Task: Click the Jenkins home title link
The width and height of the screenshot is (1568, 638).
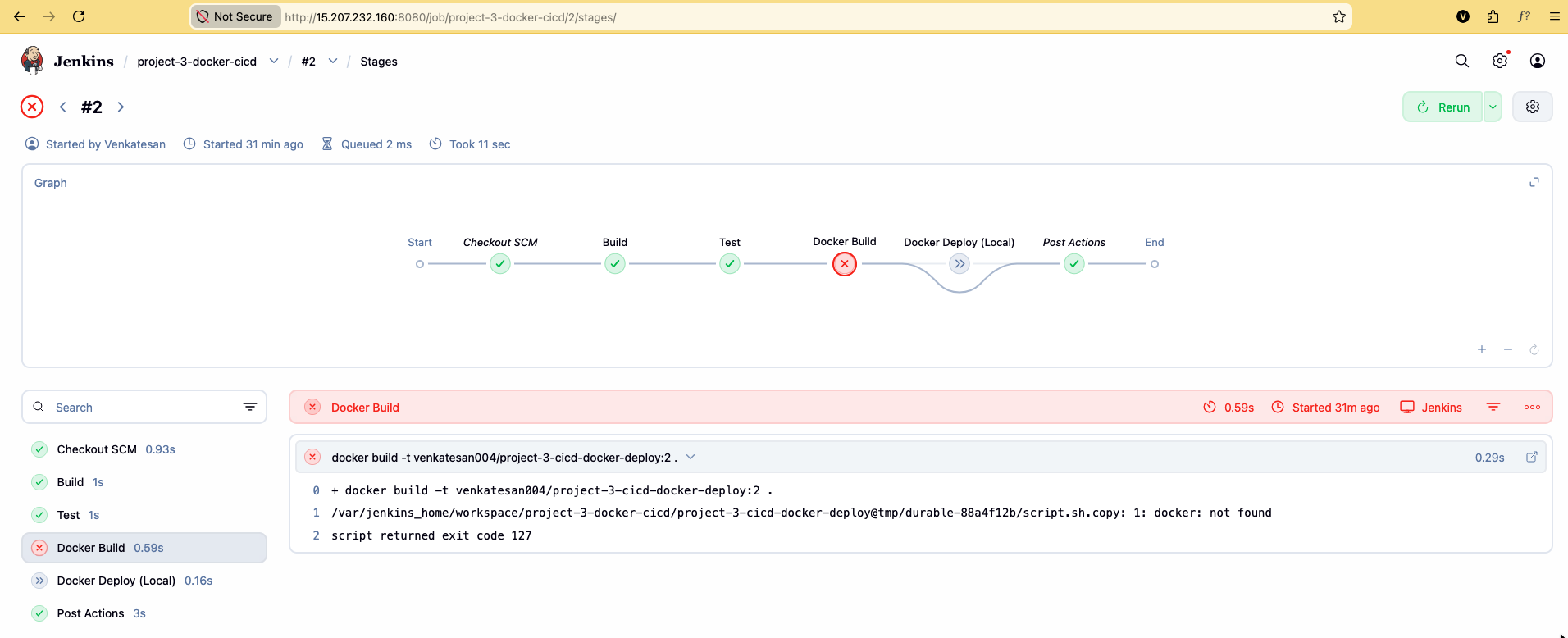Action: pos(84,62)
